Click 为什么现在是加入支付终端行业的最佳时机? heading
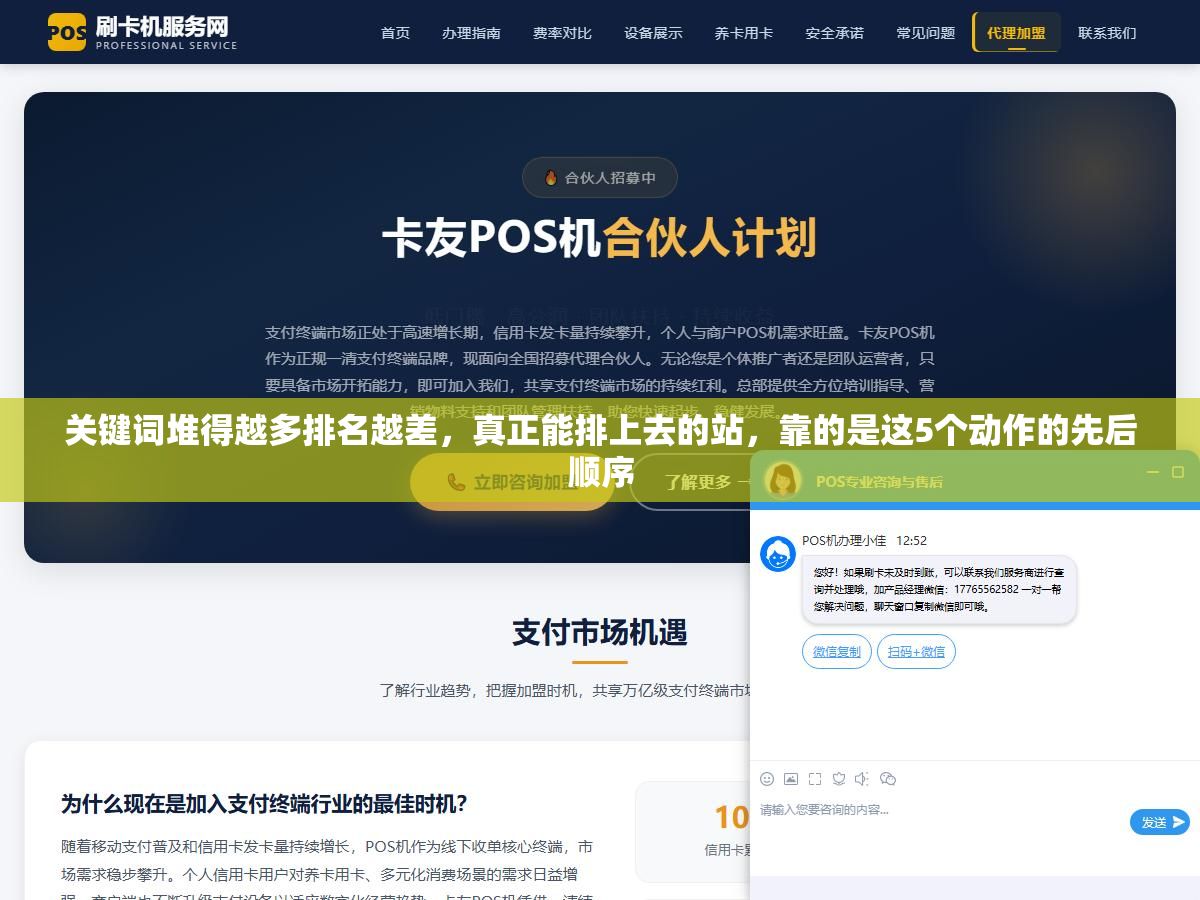The width and height of the screenshot is (1200, 900). point(264,803)
